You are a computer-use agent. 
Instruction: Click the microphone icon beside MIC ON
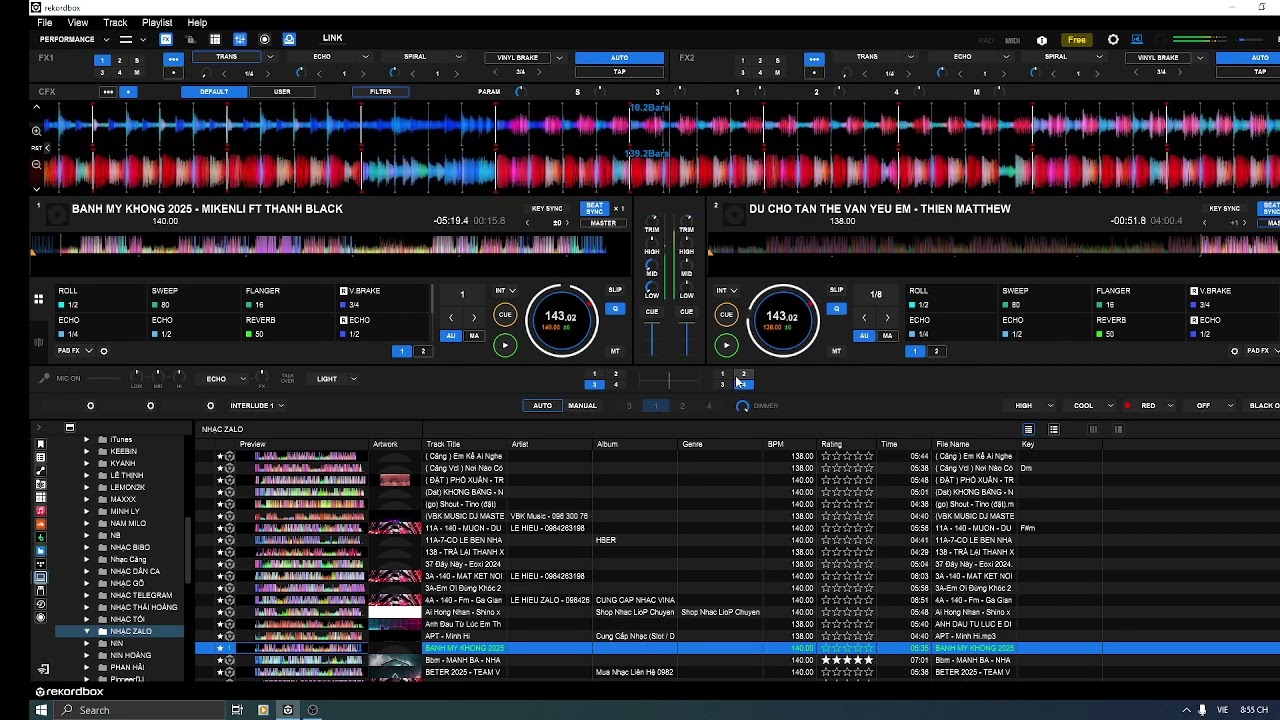(43, 379)
